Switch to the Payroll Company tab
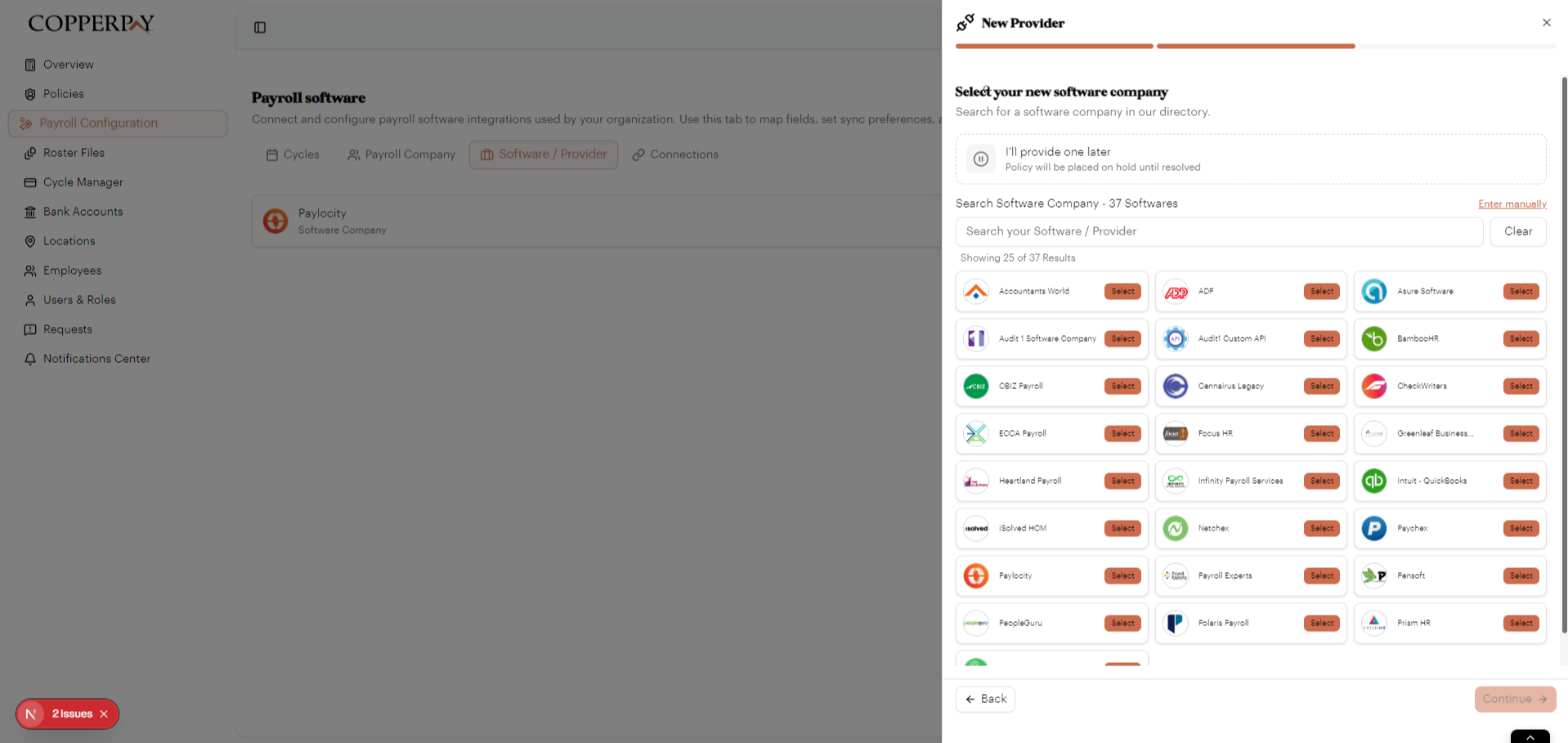Viewport: 1568px width, 743px height. 401,154
